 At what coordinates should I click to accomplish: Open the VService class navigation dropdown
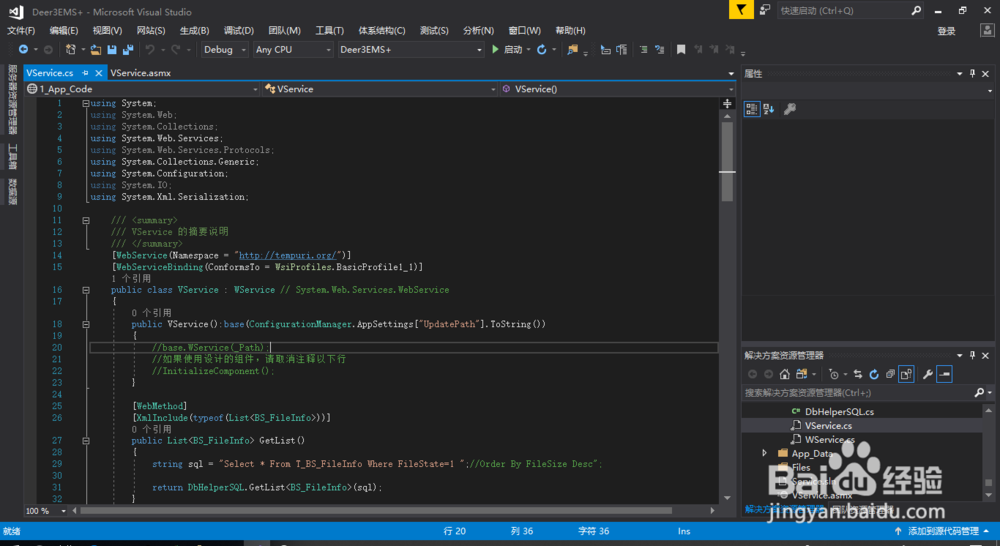379,89
